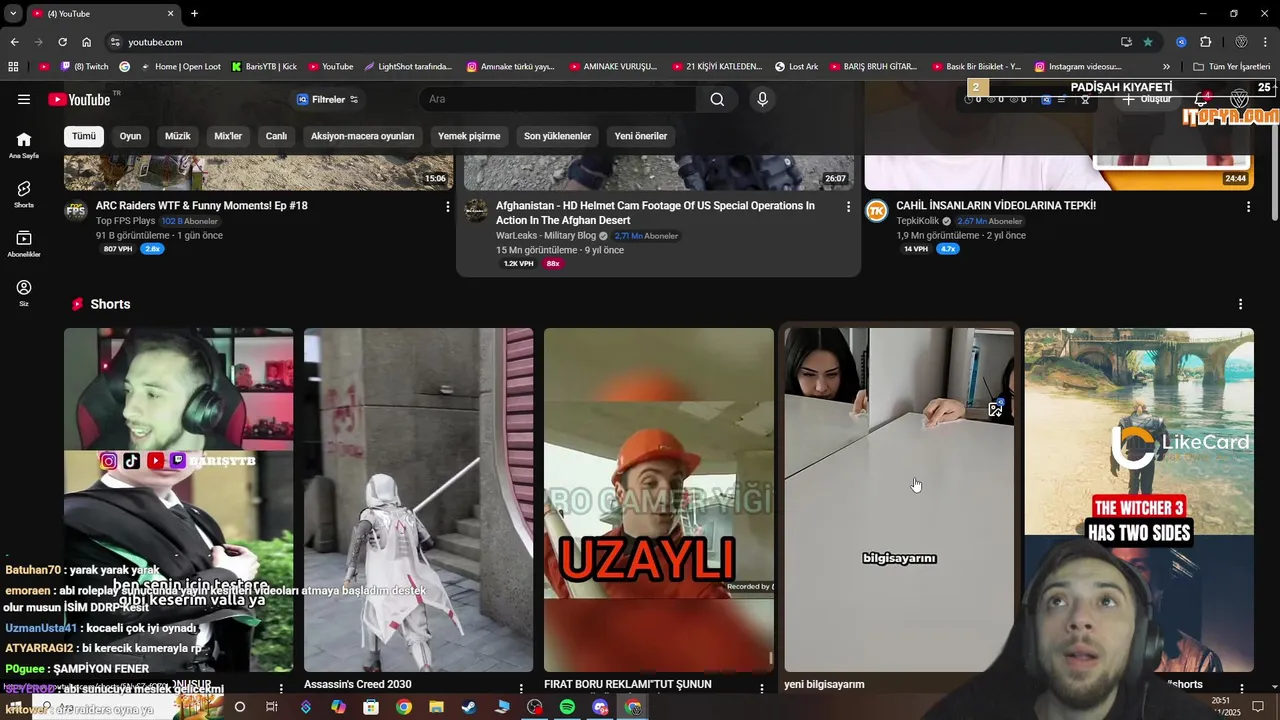Viewport: 1280px width, 720px height.
Task: Open the Lost Ark bookmark
Action: click(796, 67)
